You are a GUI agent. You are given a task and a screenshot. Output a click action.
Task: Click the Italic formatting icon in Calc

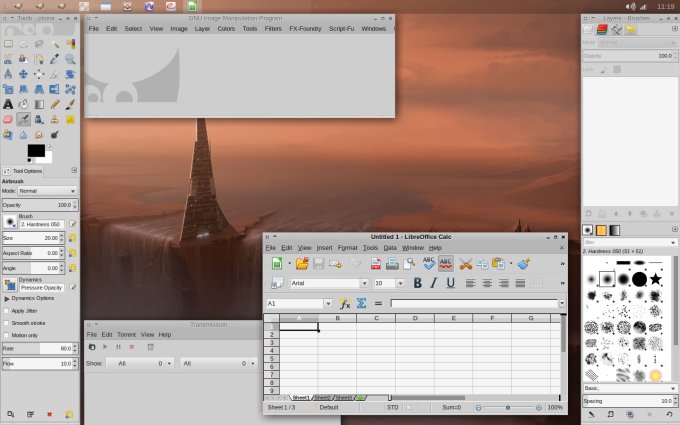(x=434, y=283)
